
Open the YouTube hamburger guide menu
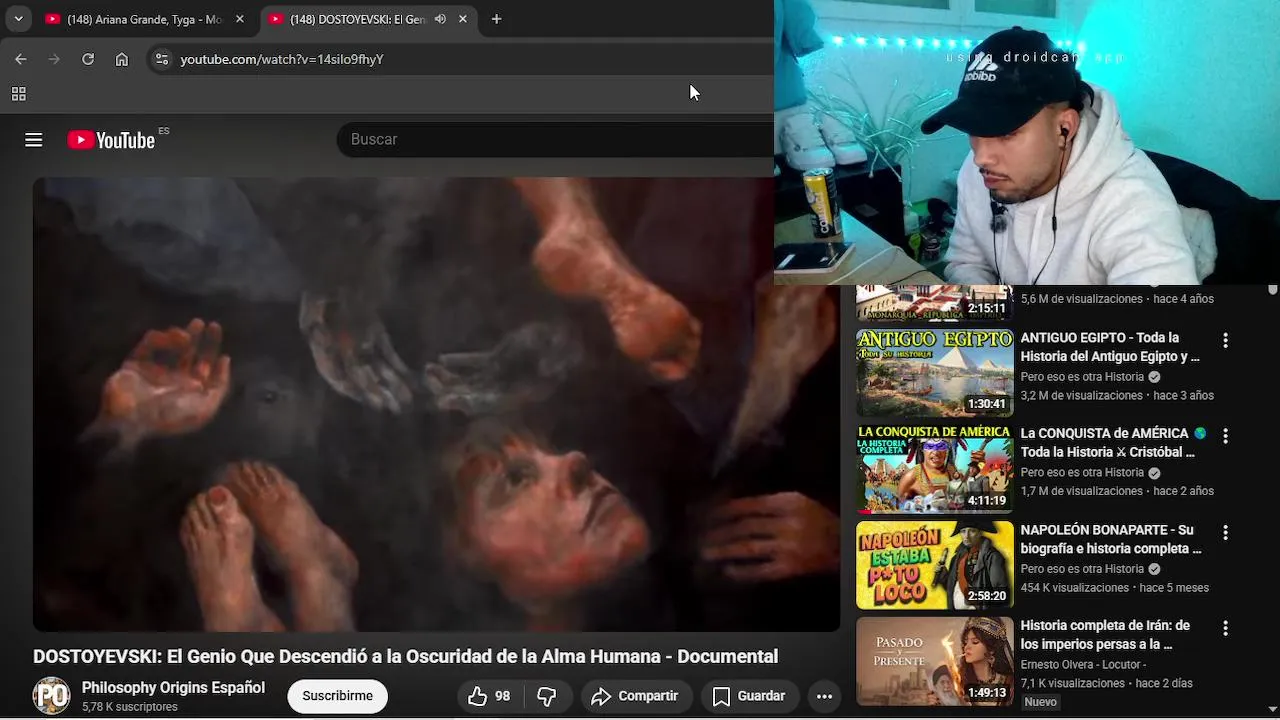coord(34,140)
